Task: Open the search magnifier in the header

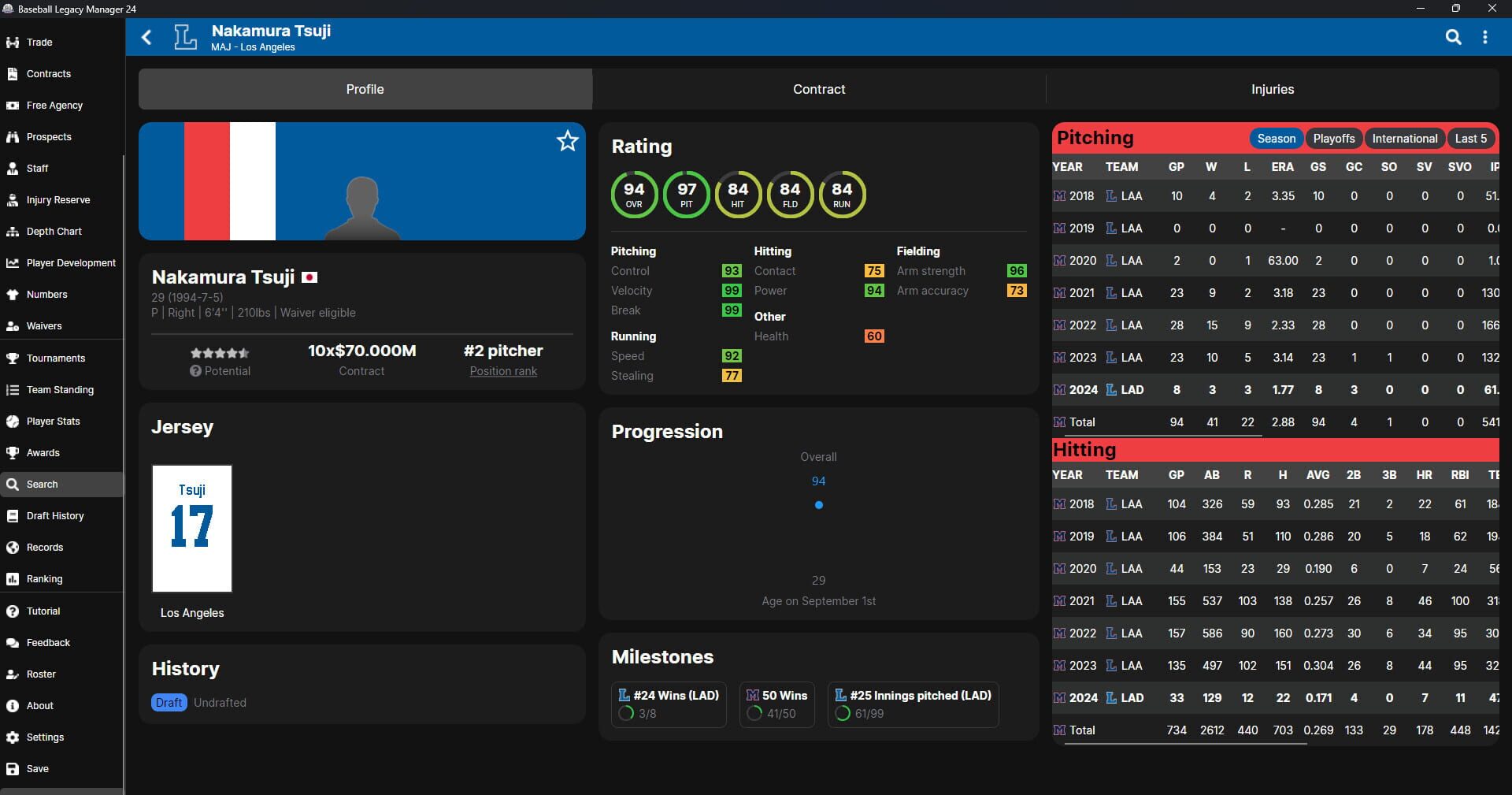Action: [x=1453, y=36]
